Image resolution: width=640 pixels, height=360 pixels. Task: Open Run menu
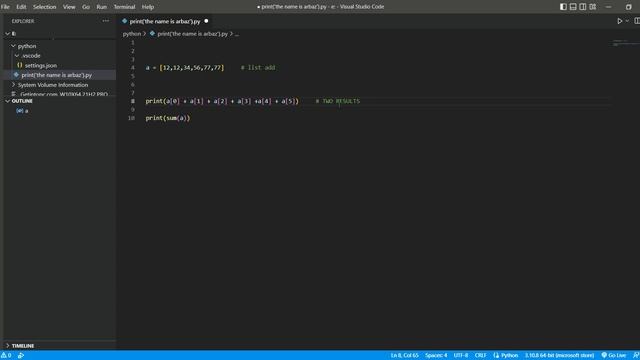[102, 7]
